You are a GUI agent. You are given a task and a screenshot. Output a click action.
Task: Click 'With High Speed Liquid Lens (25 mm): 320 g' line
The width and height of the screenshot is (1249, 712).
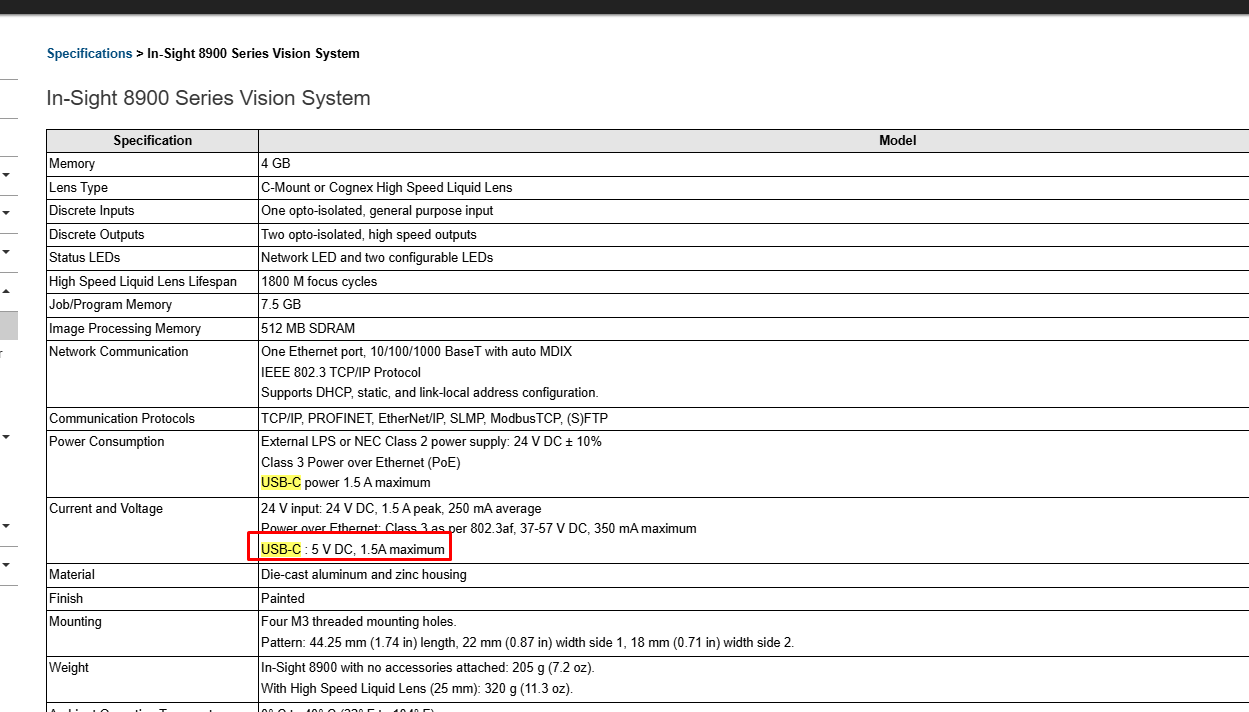click(x=417, y=688)
